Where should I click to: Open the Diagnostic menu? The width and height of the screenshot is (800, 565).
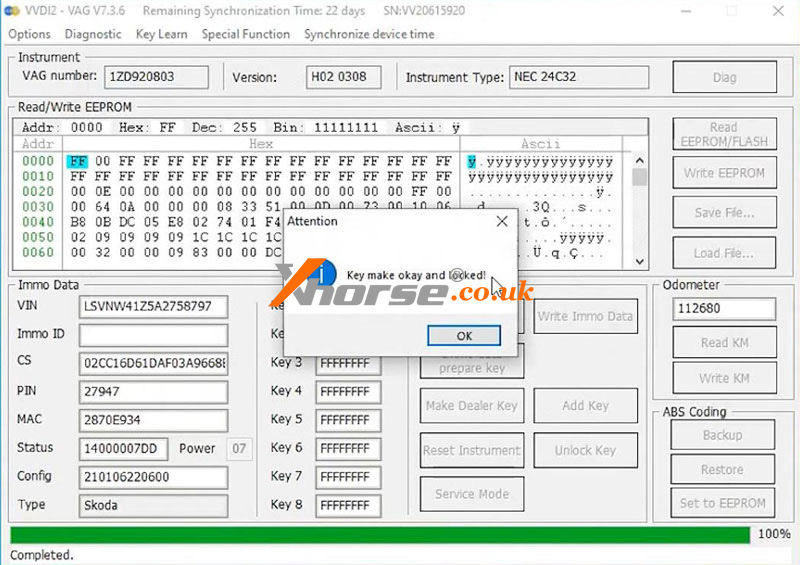pyautogui.click(x=93, y=34)
